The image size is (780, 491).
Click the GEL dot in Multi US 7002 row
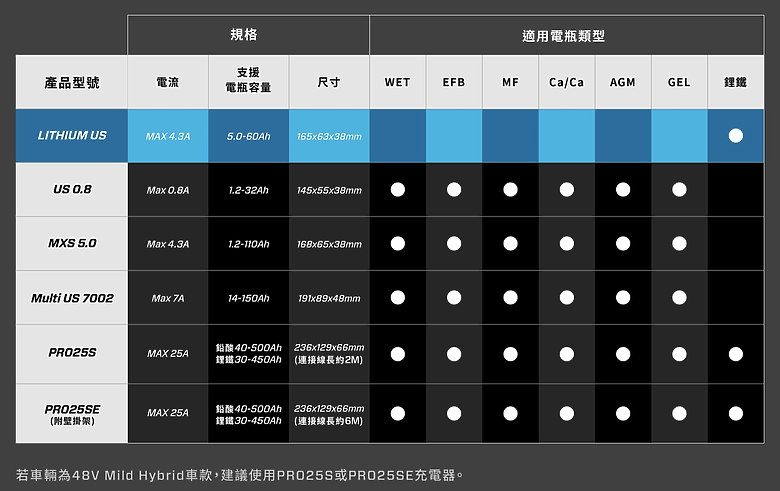click(x=679, y=297)
